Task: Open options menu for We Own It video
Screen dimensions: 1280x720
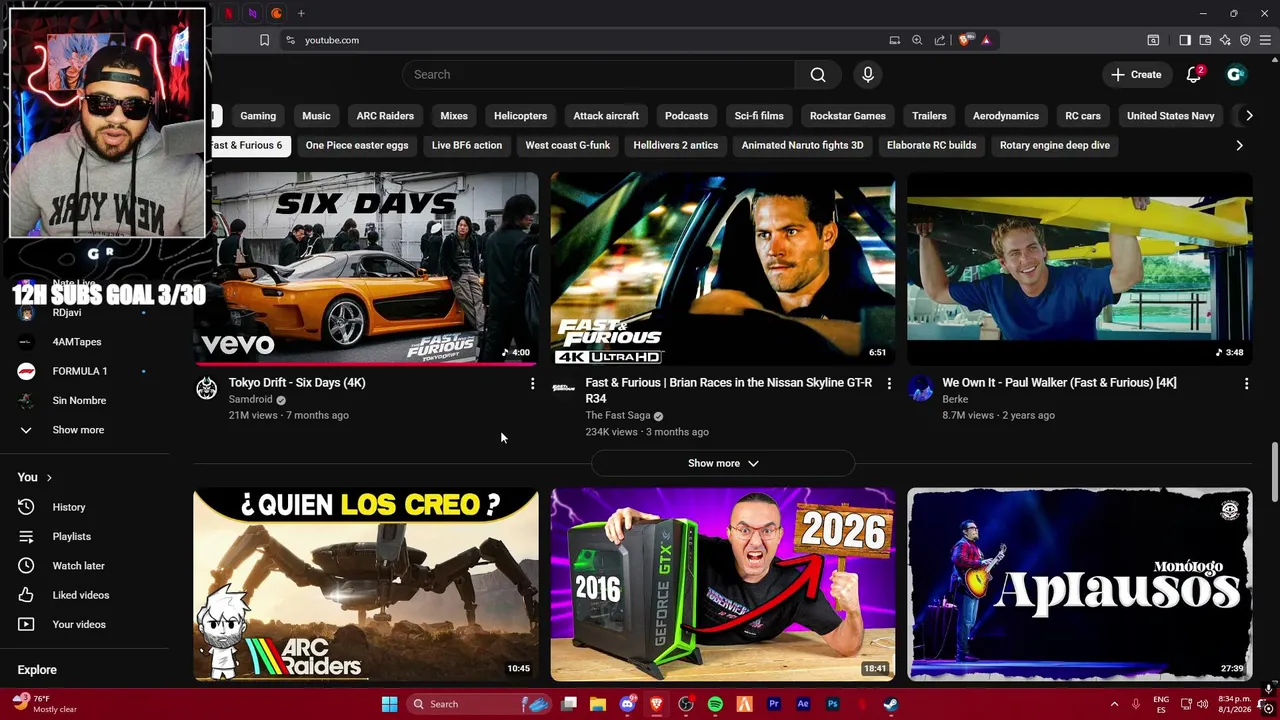Action: coord(1246,384)
